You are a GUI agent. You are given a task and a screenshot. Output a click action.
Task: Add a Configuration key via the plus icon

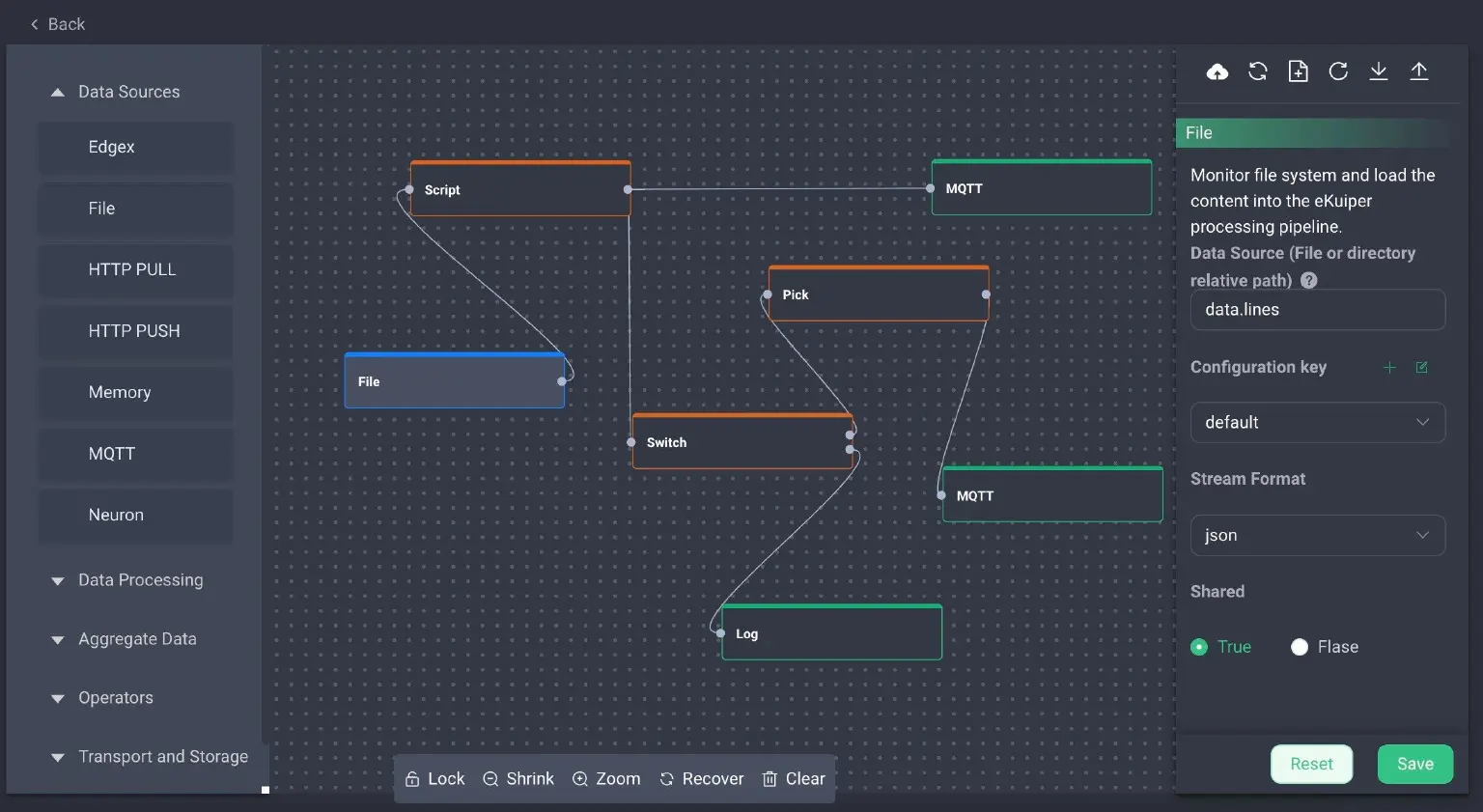(x=1389, y=368)
